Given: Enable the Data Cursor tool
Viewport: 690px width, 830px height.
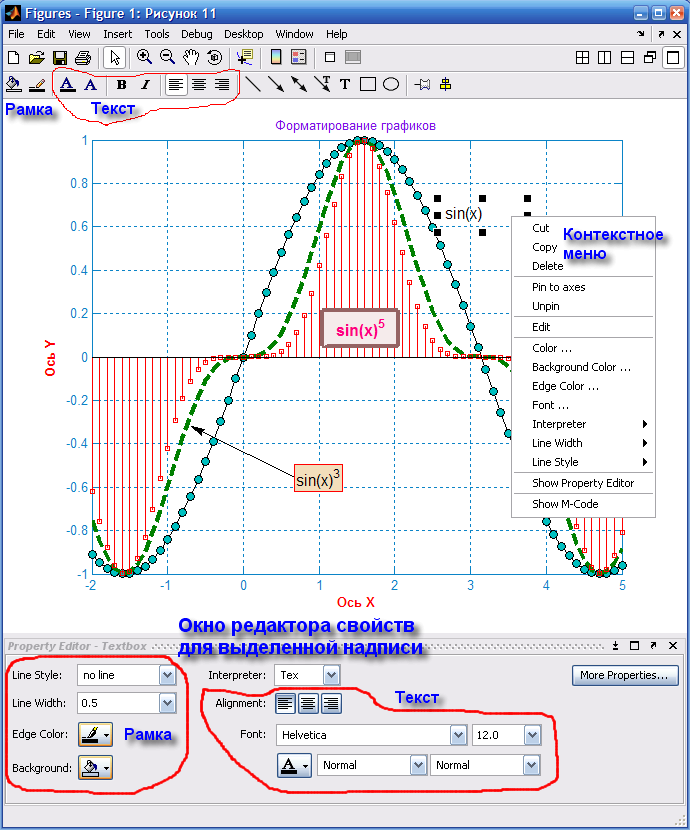Looking at the screenshot, I should [x=244, y=57].
